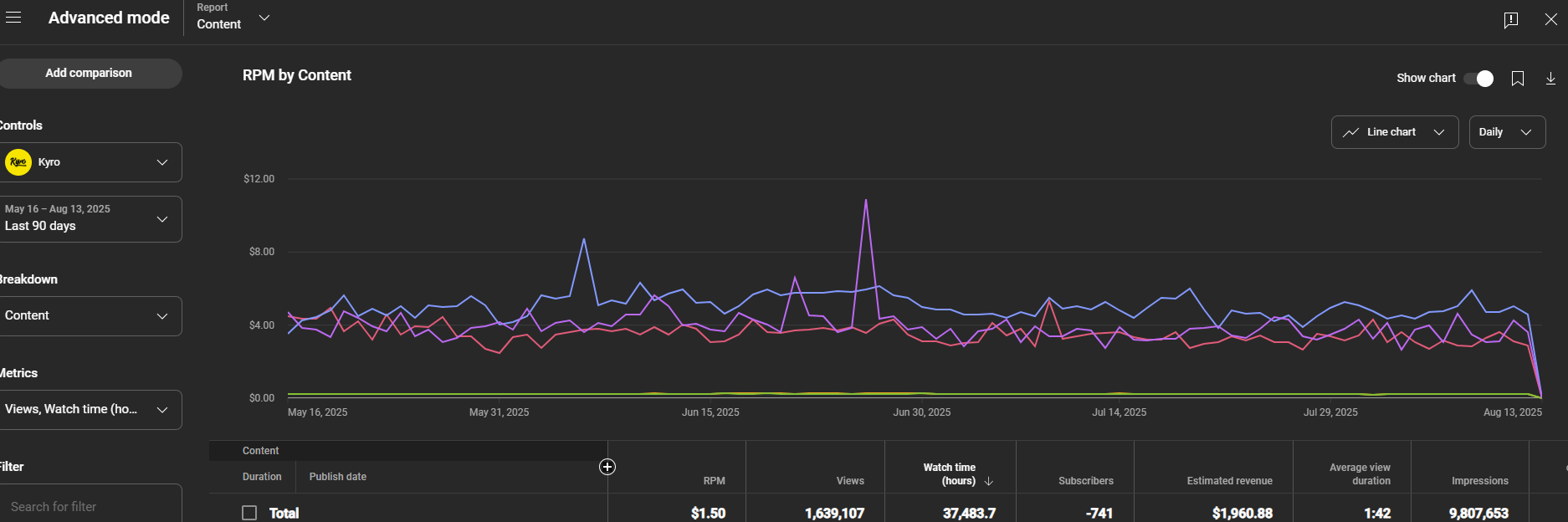Click the Total RPM value $1.50
The height and width of the screenshot is (522, 1568).
click(x=708, y=513)
